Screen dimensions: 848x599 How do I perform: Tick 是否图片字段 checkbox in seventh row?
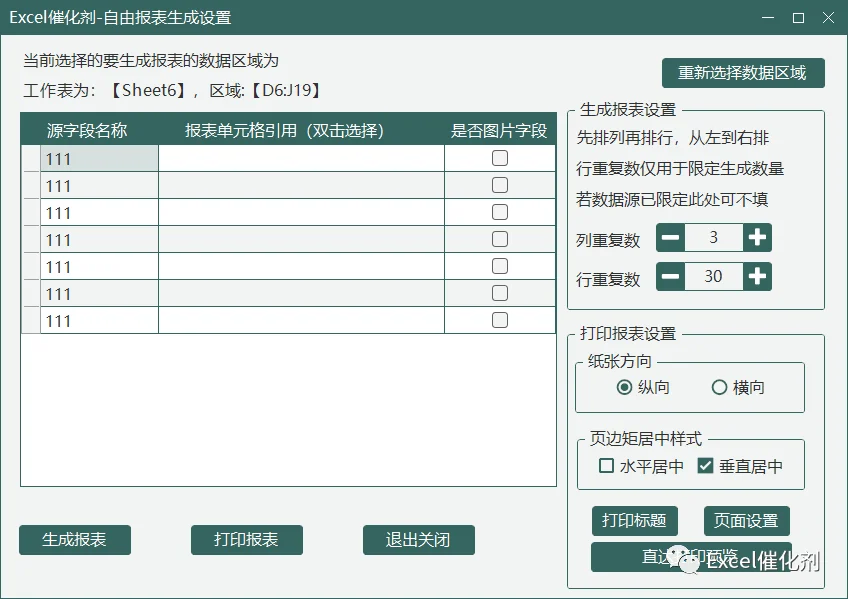500,320
